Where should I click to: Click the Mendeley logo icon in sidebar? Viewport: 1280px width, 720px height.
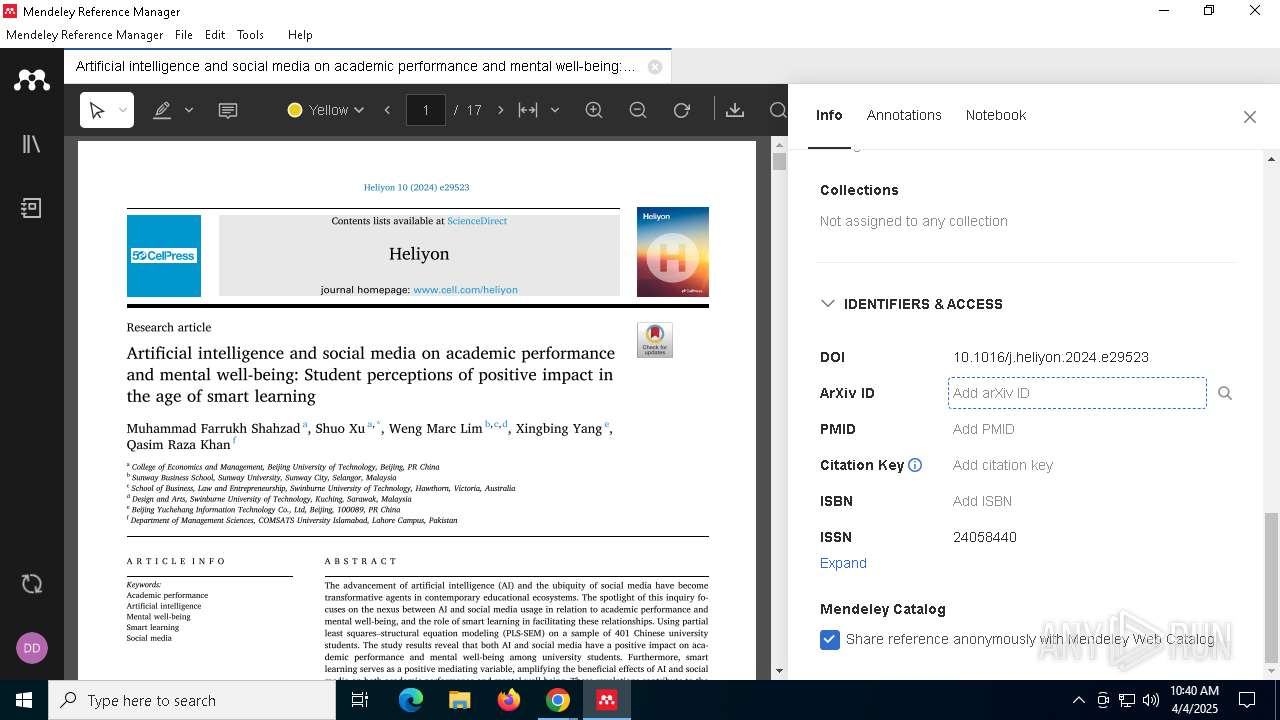(x=31, y=80)
